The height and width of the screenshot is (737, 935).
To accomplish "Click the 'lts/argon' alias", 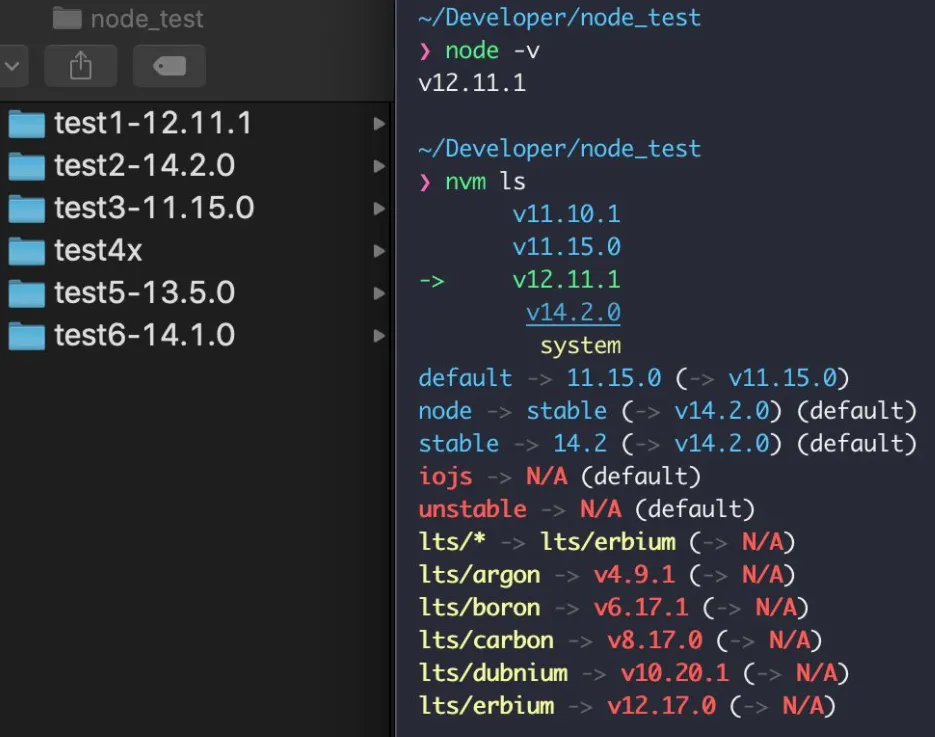I will 479,575.
